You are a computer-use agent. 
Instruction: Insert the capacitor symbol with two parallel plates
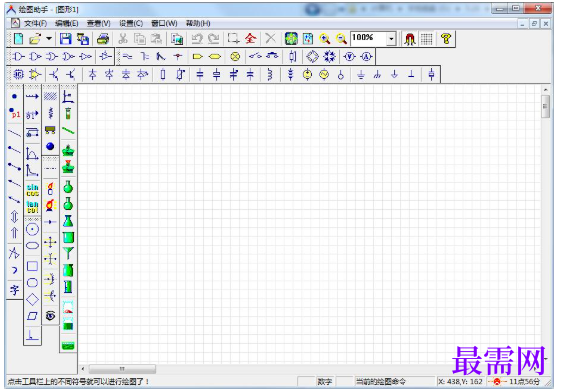pyautogui.click(x=200, y=74)
